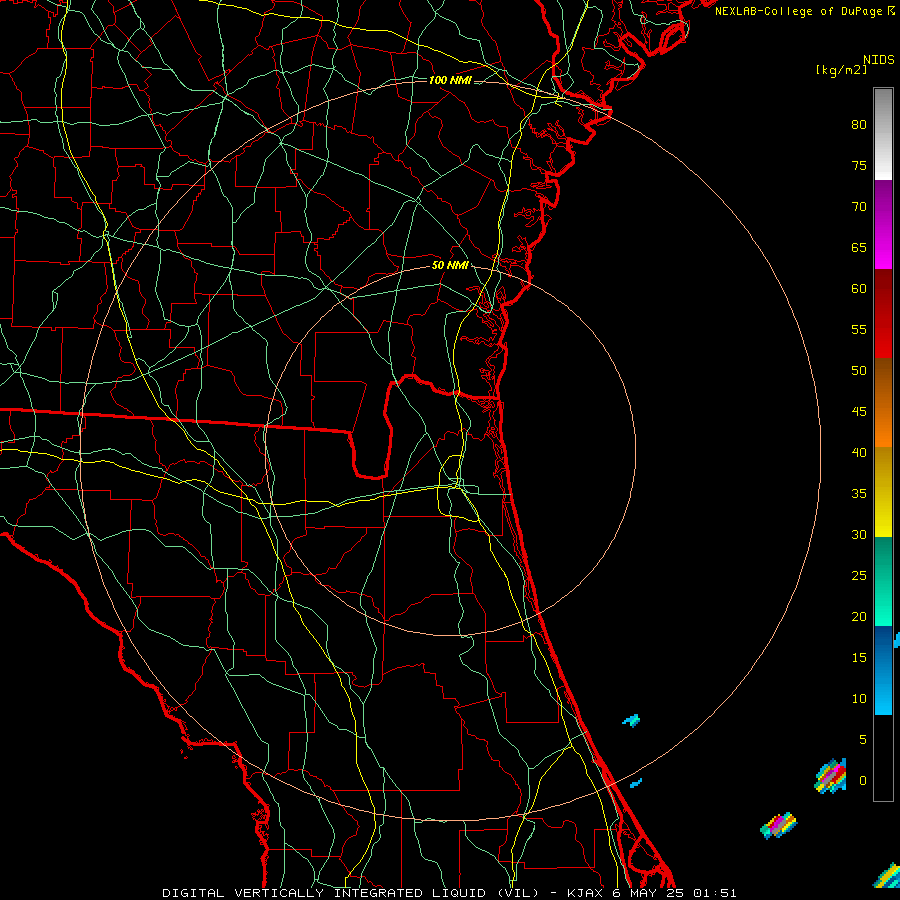Select the 65 value on the VIL scale
The width and height of the screenshot is (900, 900).
point(859,248)
